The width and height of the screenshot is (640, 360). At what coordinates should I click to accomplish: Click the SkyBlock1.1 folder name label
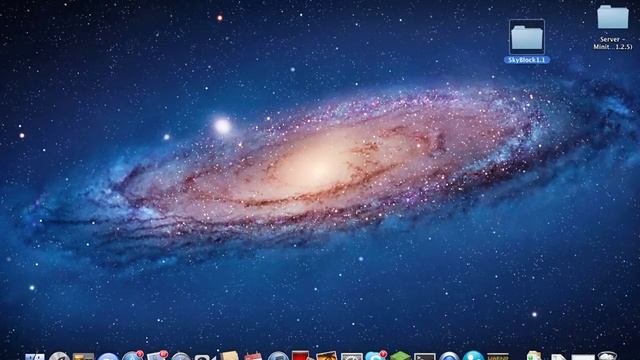coord(527,60)
